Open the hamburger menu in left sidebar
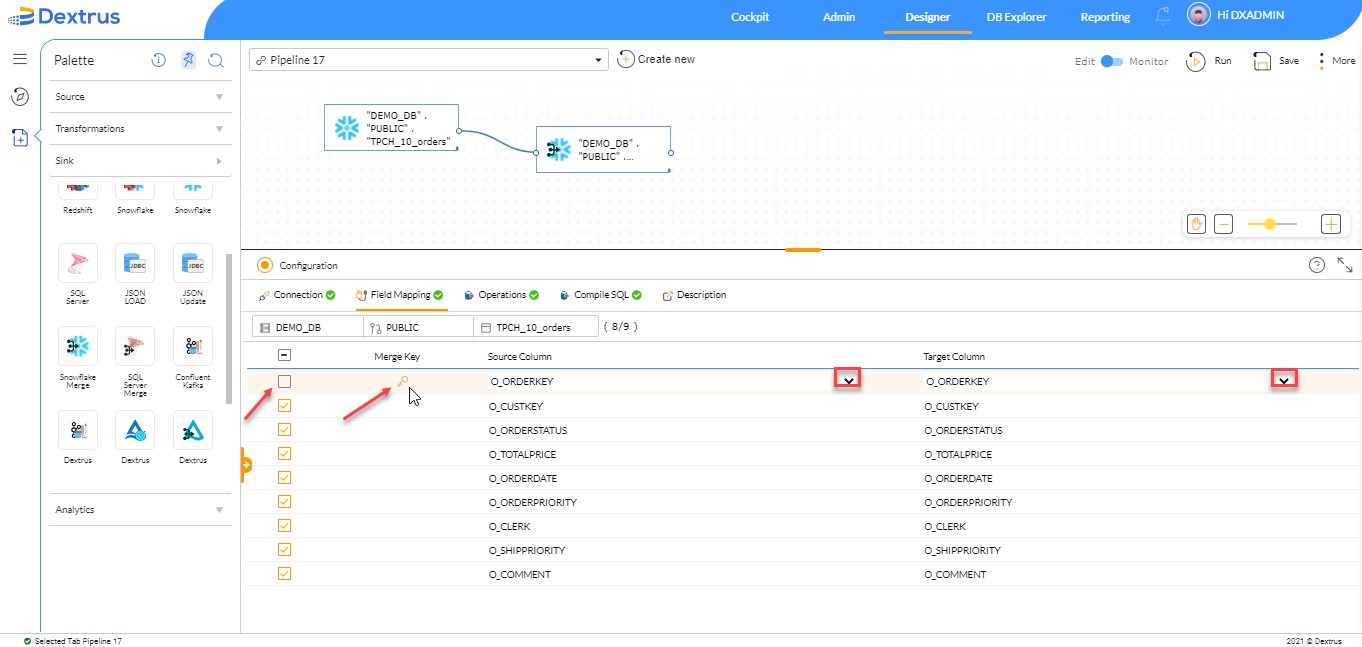This screenshot has width=1362, height=647. 20,59
